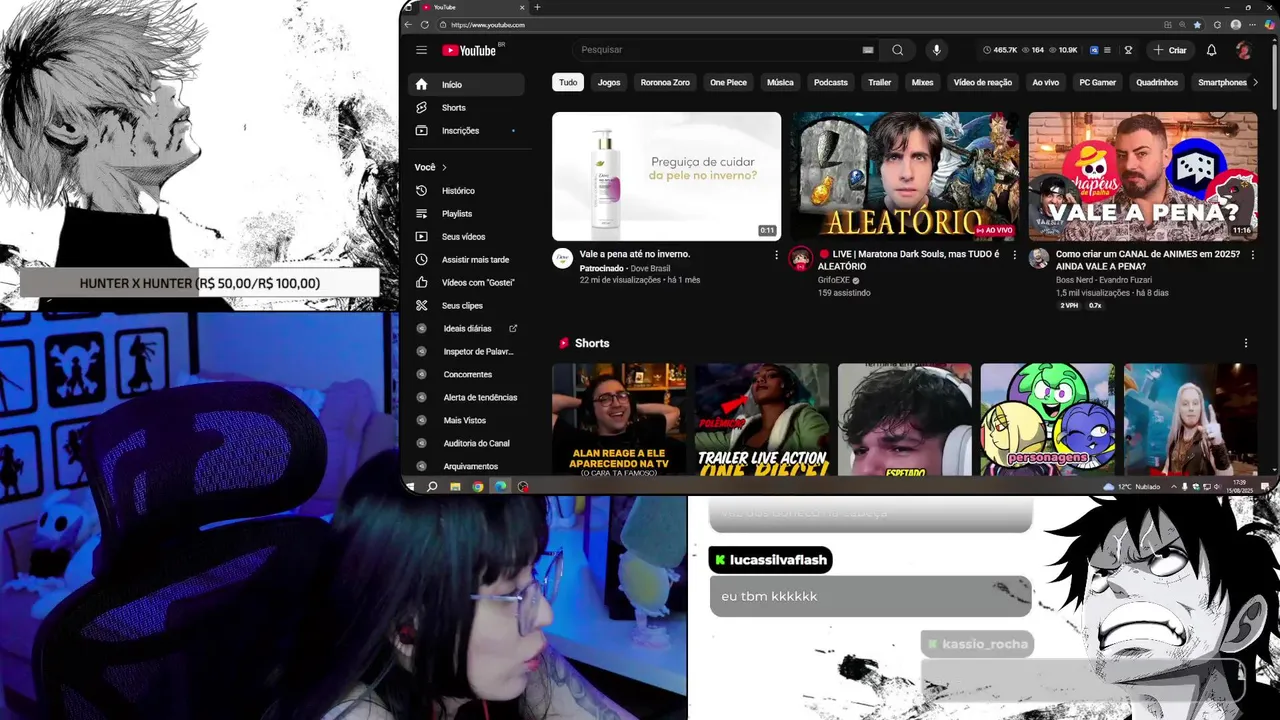This screenshot has width=1280, height=720.
Task: Open the ALEATÓRIO live stream thumbnail
Action: [x=904, y=176]
